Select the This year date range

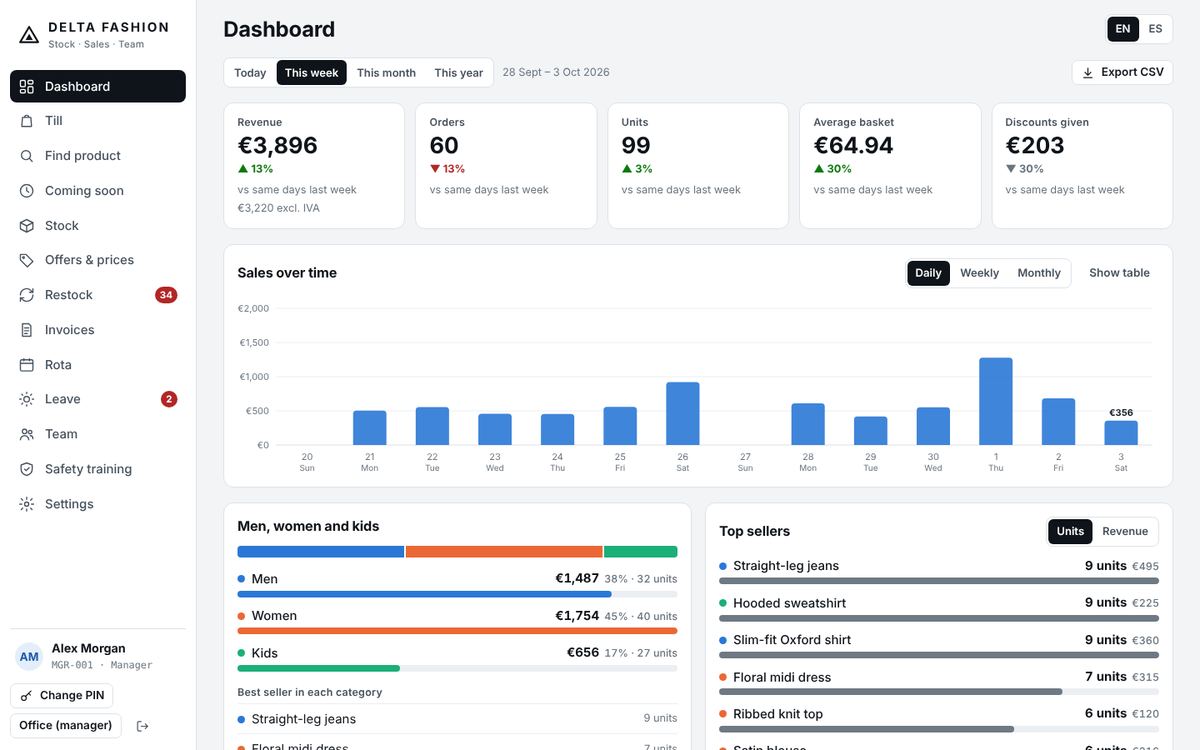click(x=458, y=73)
